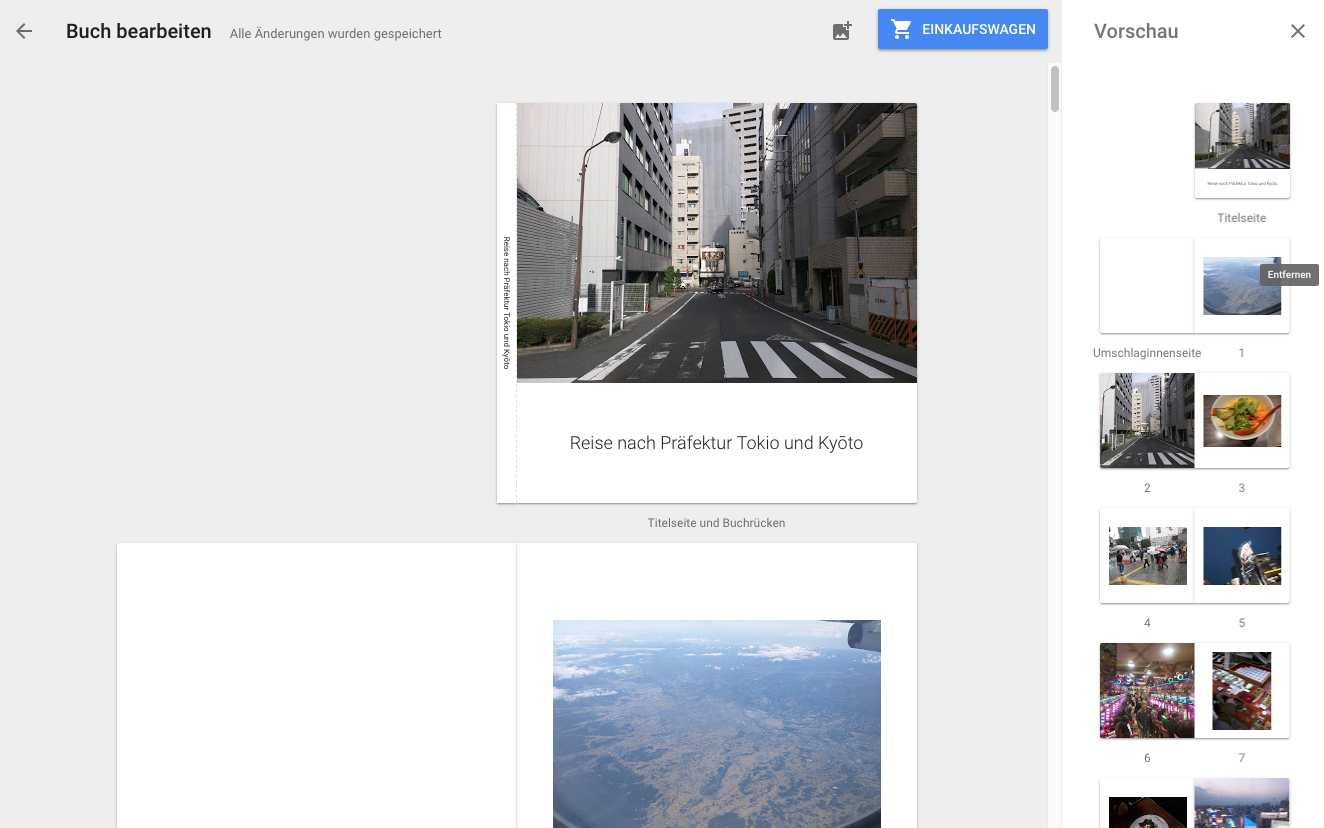Viewport: 1324px width, 828px height.
Task: Add photos with the image-plus icon
Action: coord(842,31)
